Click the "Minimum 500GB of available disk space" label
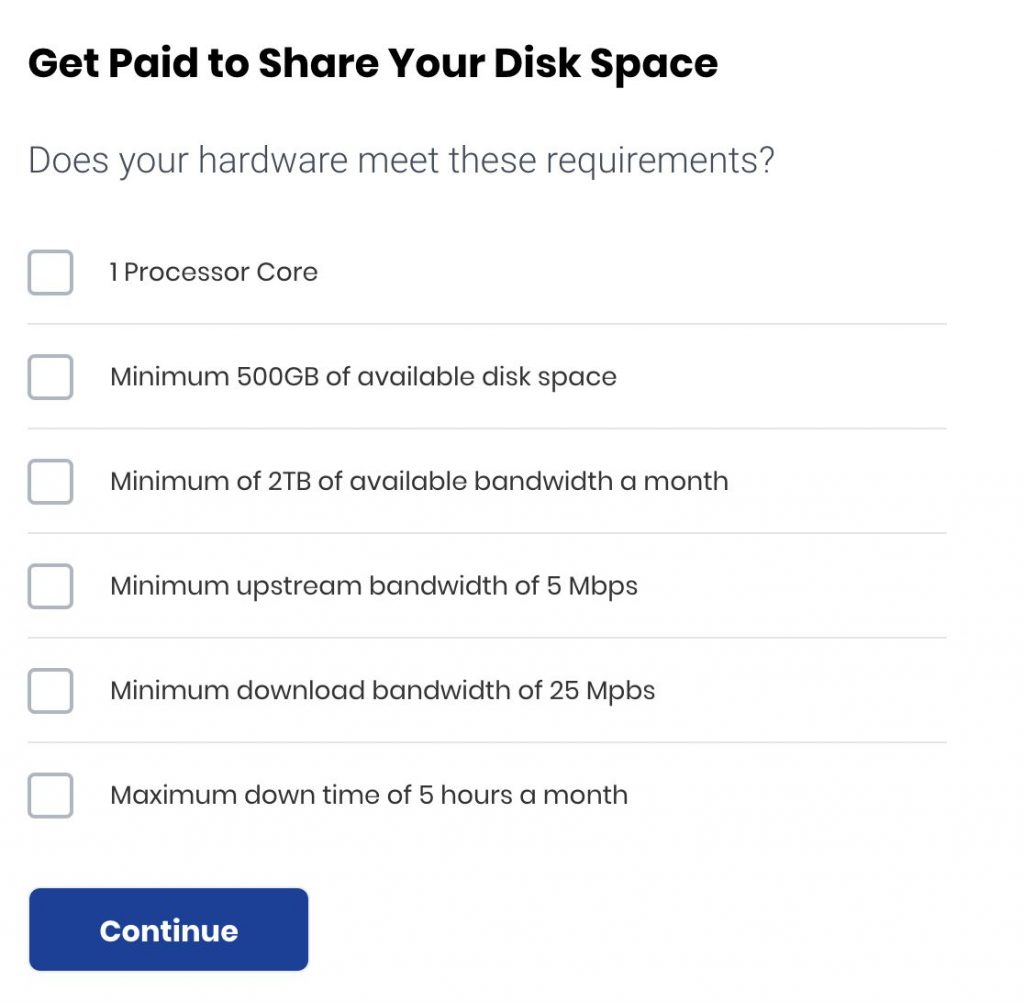Image resolution: width=1024 pixels, height=1002 pixels. pos(363,377)
